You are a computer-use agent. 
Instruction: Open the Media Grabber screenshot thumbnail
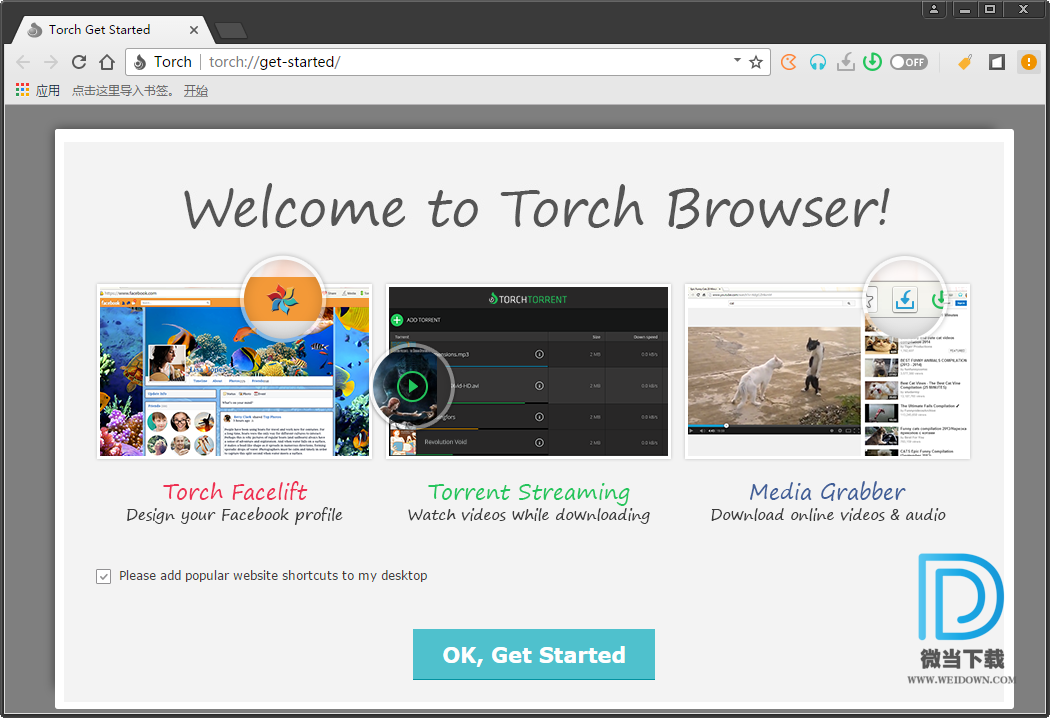[827, 371]
